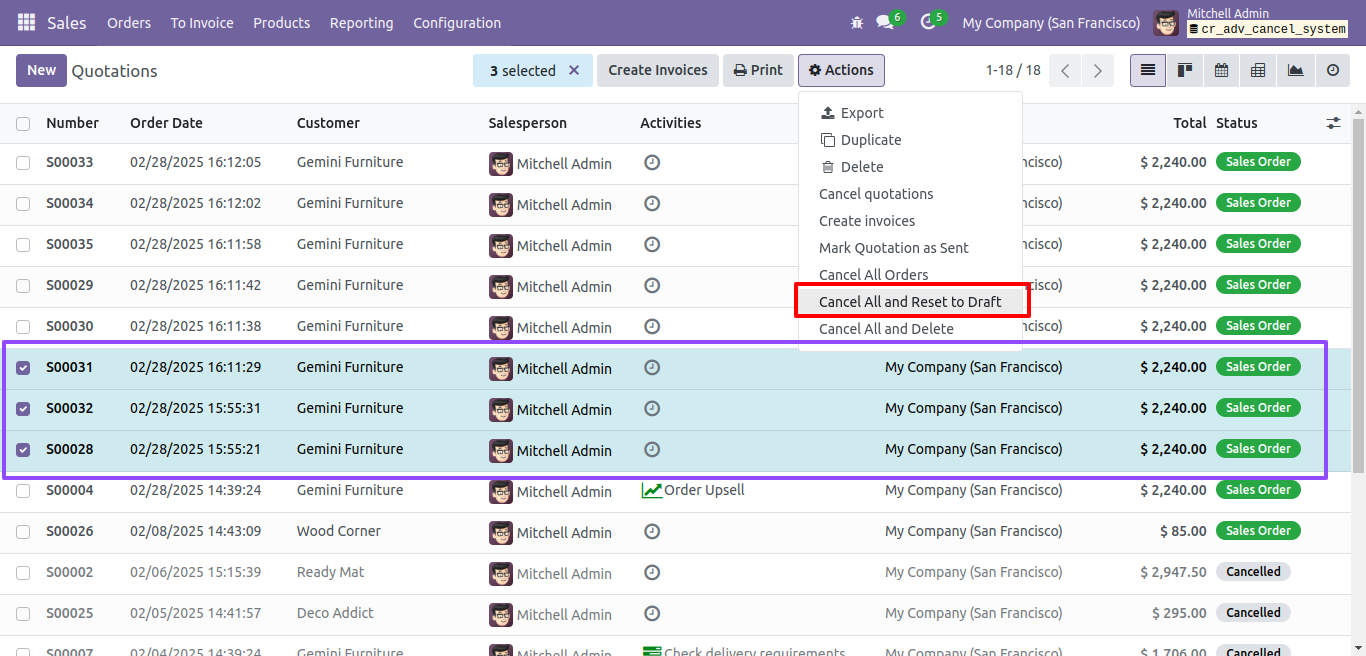This screenshot has height=656, width=1366.
Task: Switch to Kanban view
Action: tap(1185, 70)
